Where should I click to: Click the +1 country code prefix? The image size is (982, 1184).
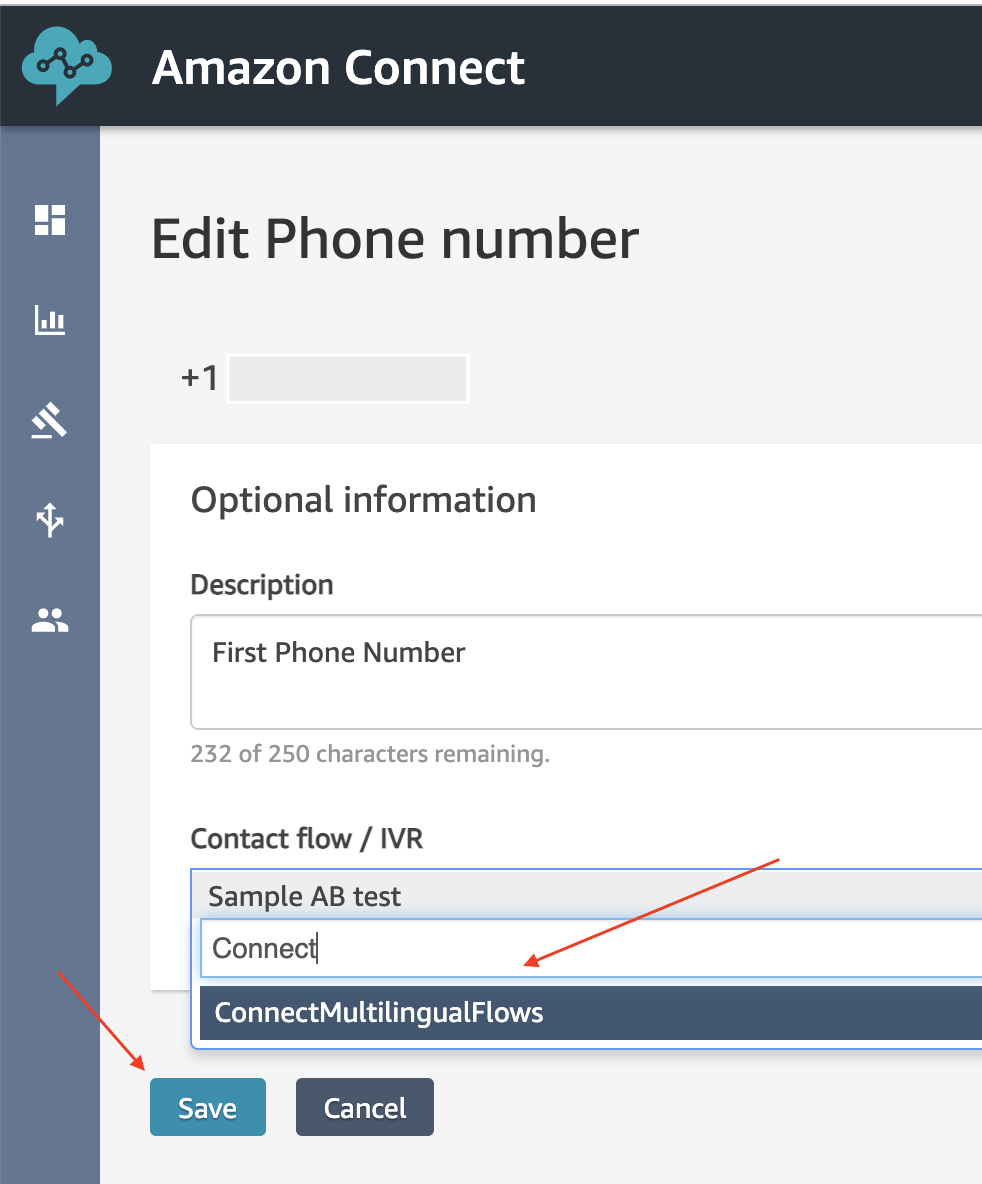tap(200, 378)
